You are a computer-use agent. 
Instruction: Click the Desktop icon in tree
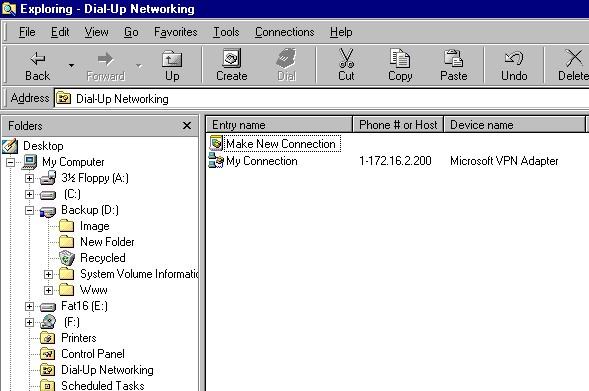point(10,146)
